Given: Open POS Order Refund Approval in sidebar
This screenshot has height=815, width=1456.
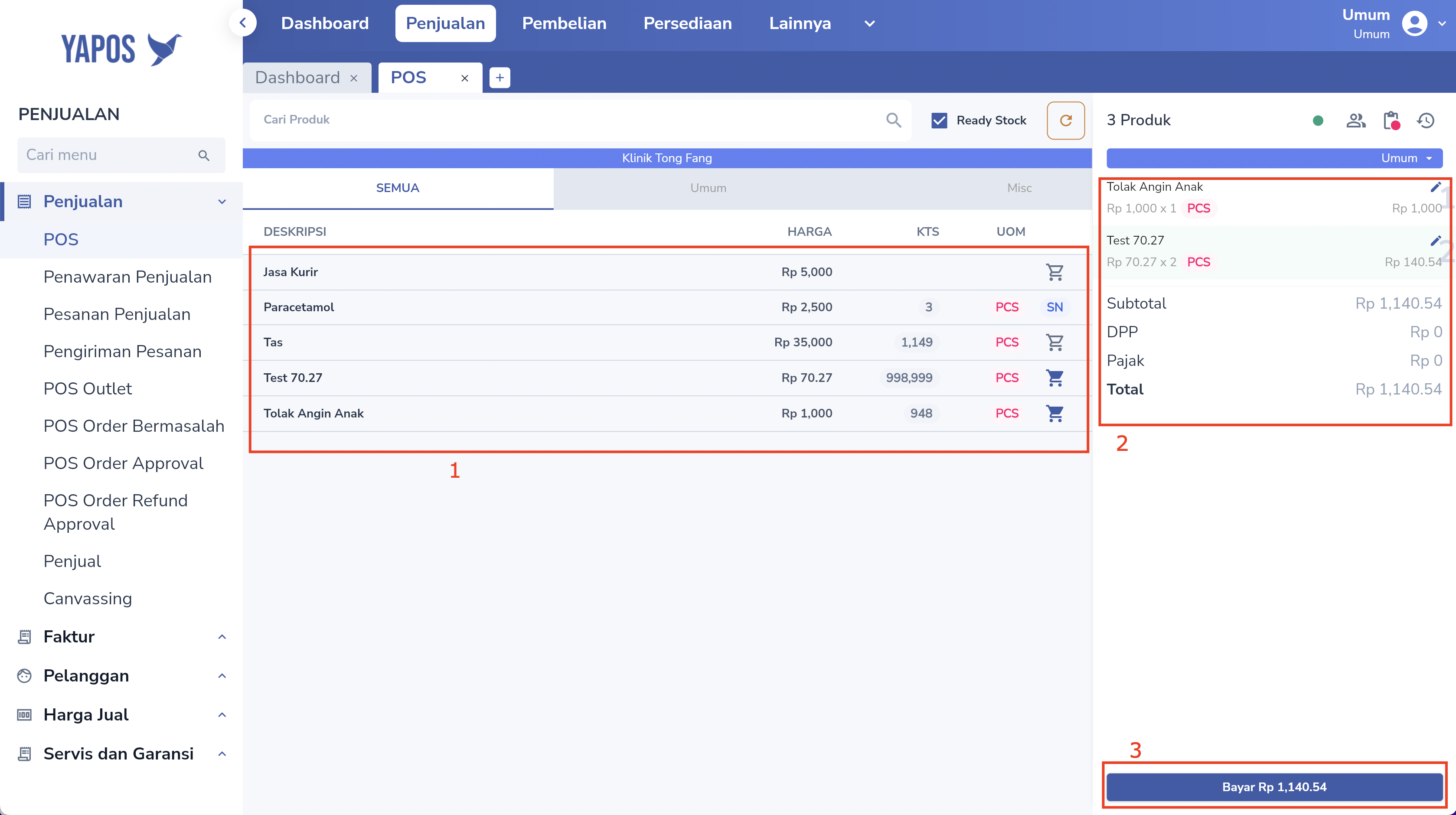Looking at the screenshot, I should [116, 512].
